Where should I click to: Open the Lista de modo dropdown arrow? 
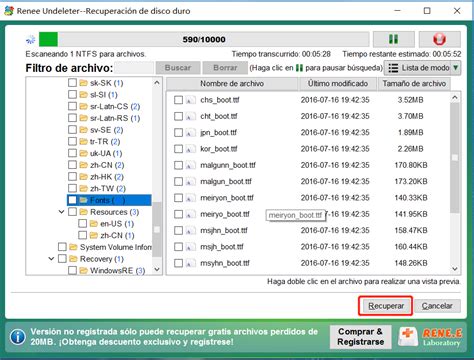tap(455, 68)
